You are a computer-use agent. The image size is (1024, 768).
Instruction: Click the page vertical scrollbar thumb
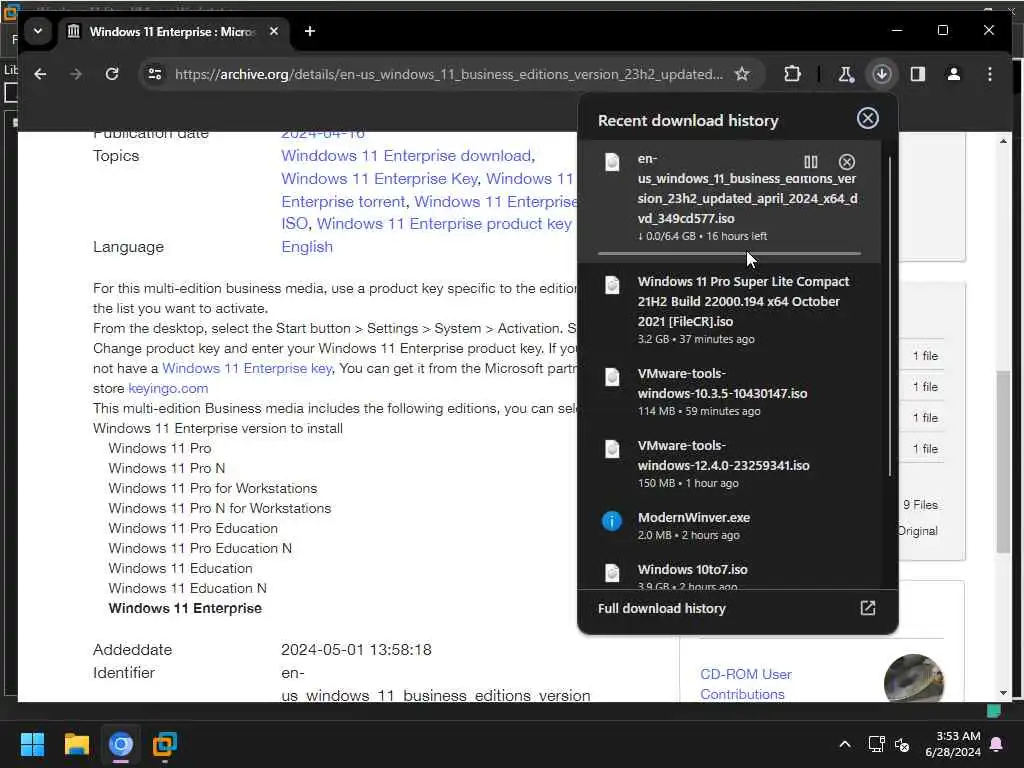click(1003, 462)
